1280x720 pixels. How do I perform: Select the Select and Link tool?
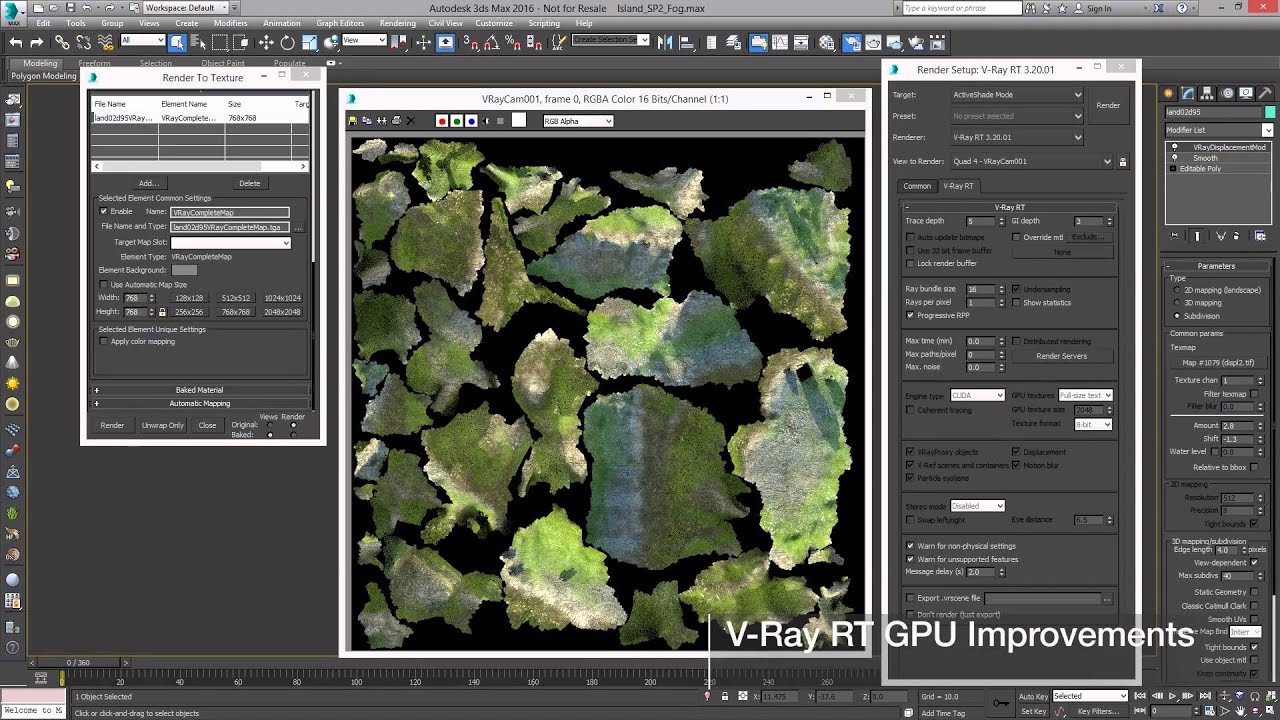click(x=62, y=42)
